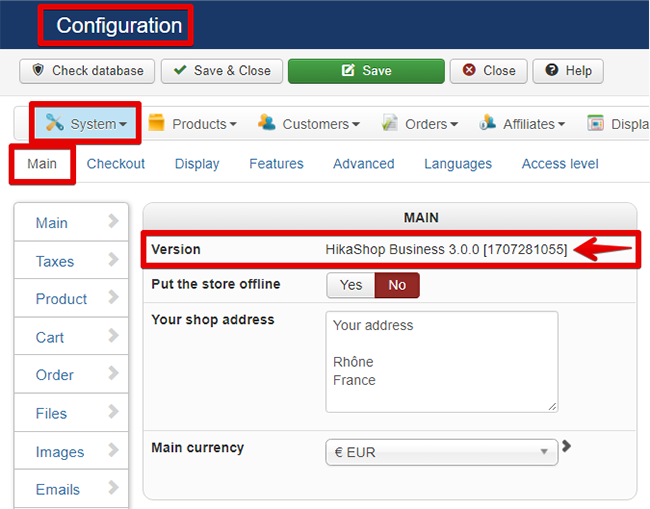Click the Help button

click(x=568, y=71)
